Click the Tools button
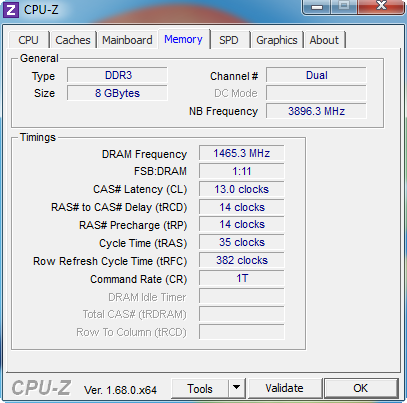 coord(200,389)
